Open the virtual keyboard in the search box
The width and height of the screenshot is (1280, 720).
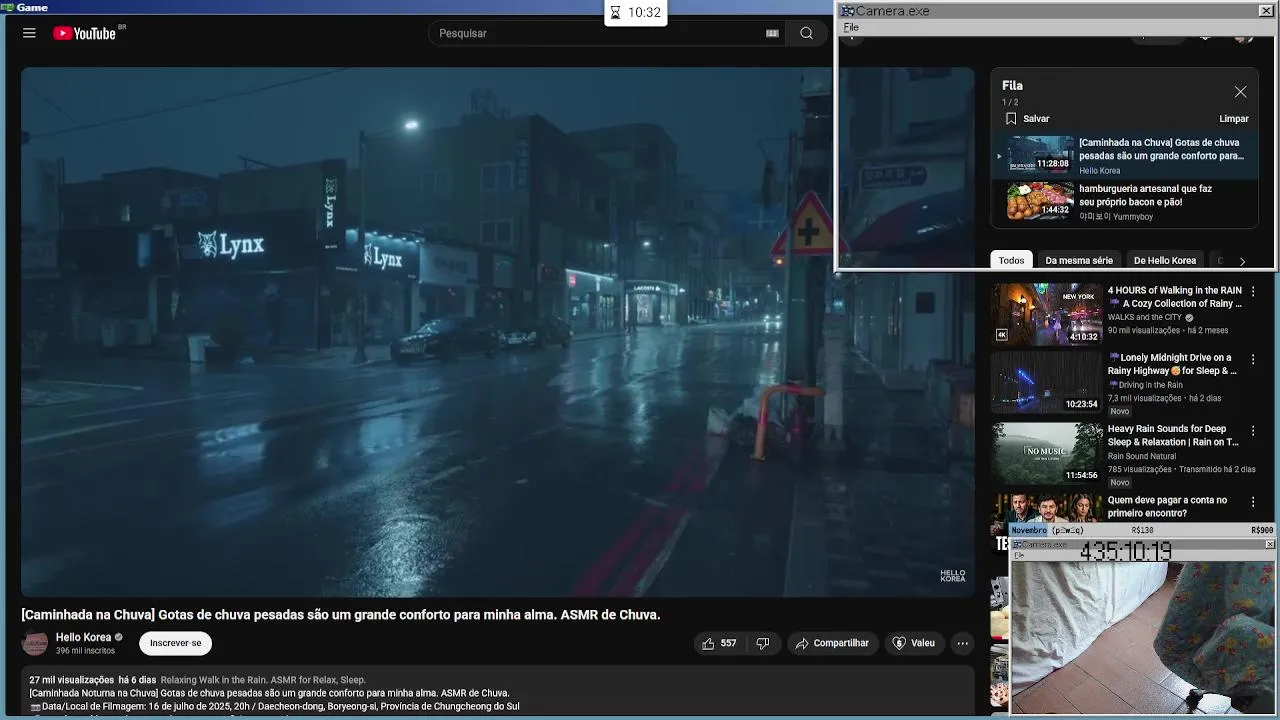[772, 33]
